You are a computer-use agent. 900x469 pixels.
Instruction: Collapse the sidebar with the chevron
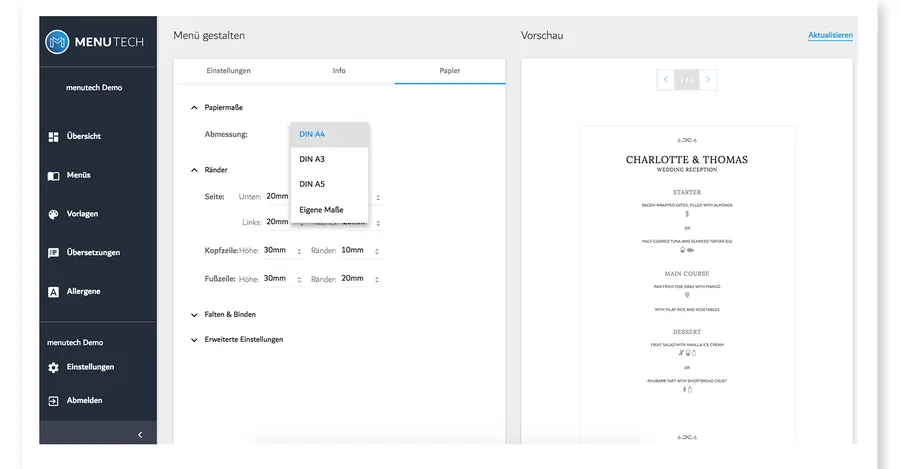pos(139,434)
